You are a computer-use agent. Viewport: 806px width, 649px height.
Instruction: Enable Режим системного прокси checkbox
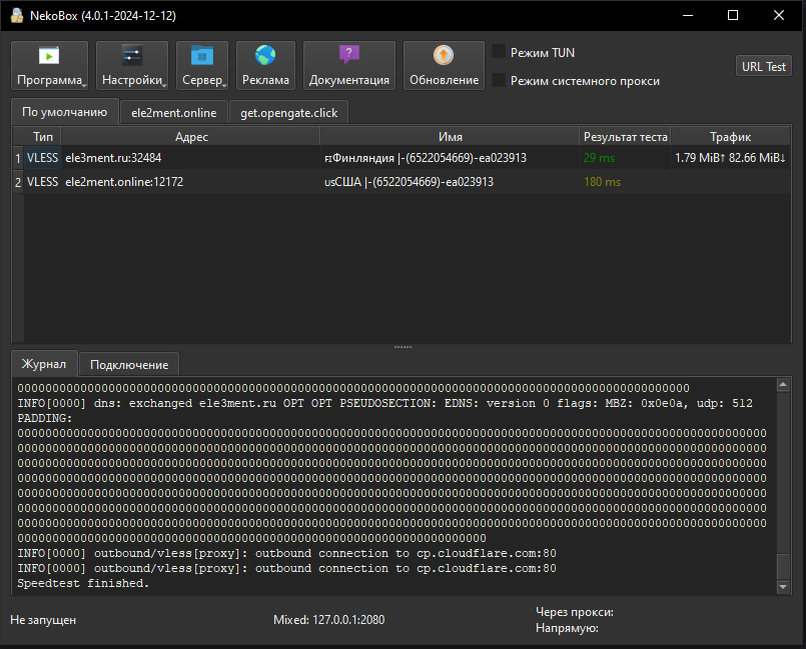tap(499, 80)
